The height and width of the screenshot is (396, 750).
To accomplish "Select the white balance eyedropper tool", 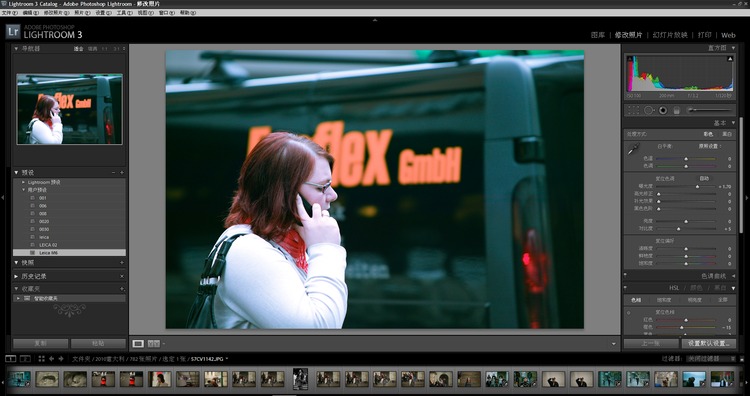I will coord(633,150).
